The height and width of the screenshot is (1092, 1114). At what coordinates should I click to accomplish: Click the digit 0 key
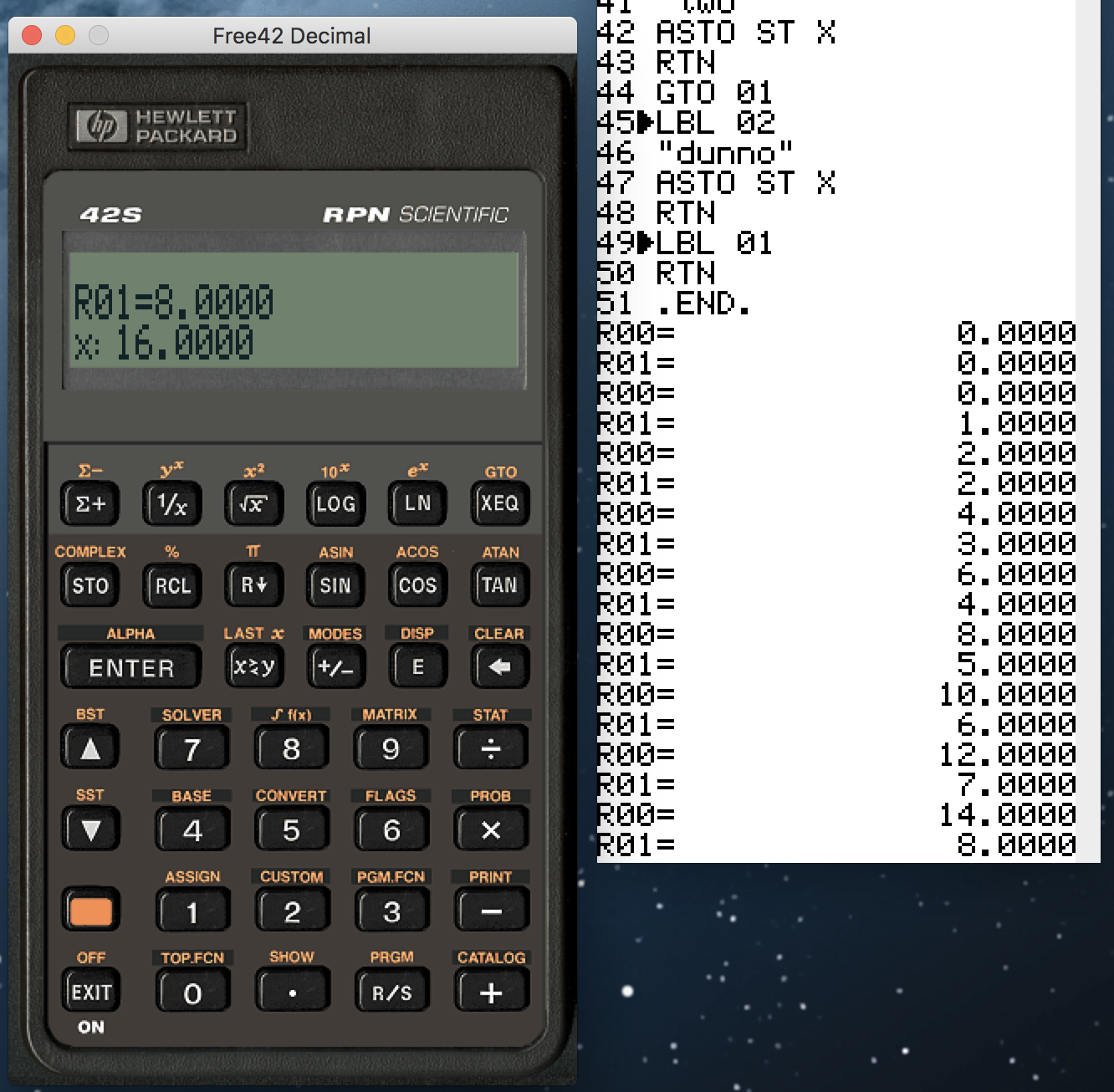[x=192, y=992]
